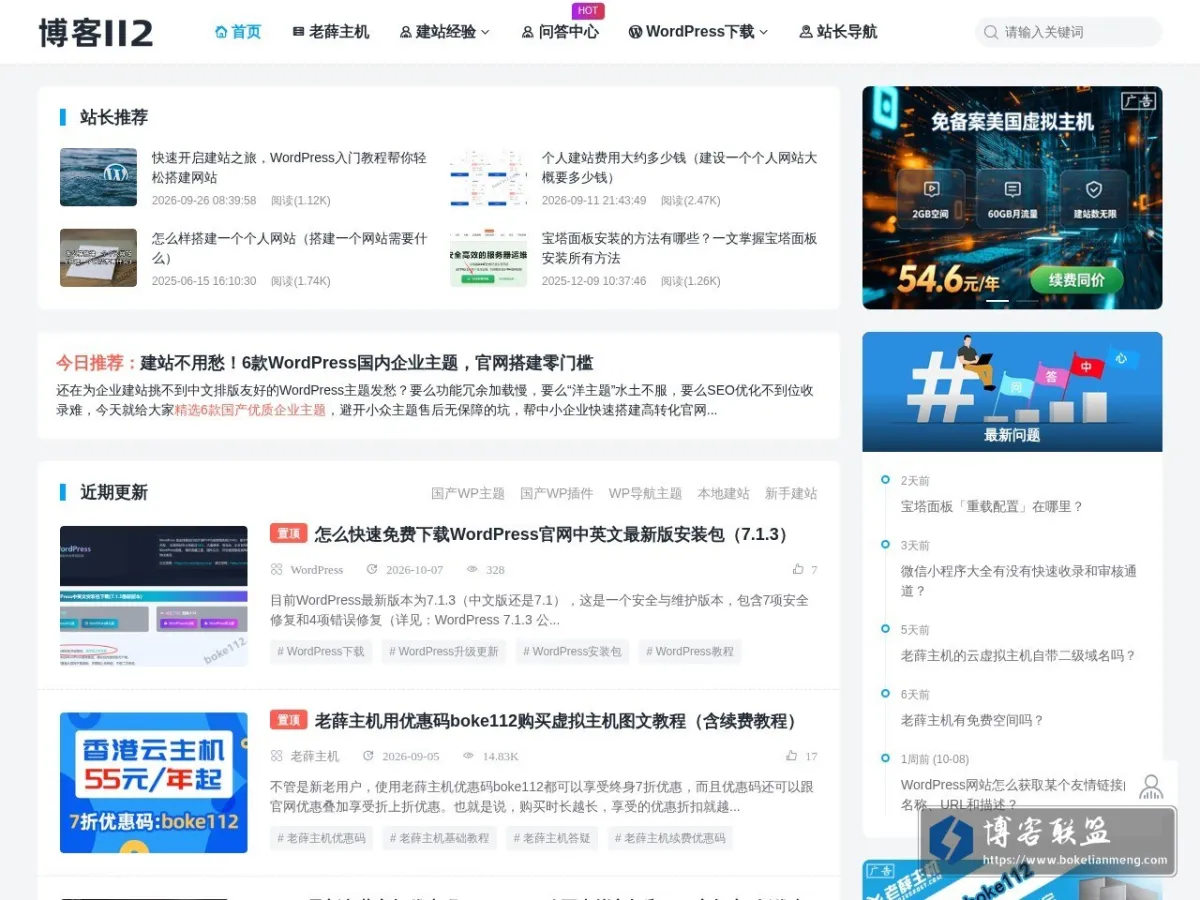Screen dimensions: 1200x900
Task: Click the date 2026-10-07 on first article
Action: pos(414,570)
